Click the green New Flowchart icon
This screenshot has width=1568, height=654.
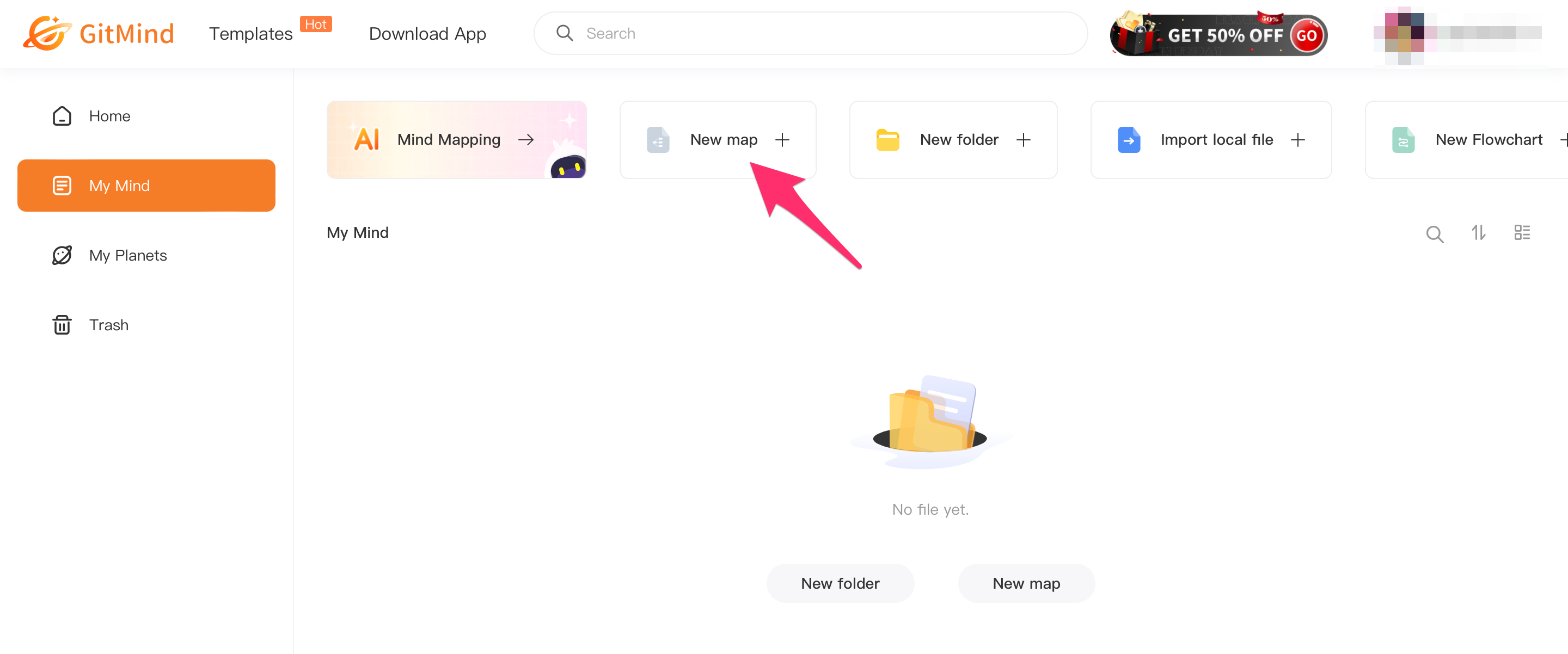[1403, 140]
